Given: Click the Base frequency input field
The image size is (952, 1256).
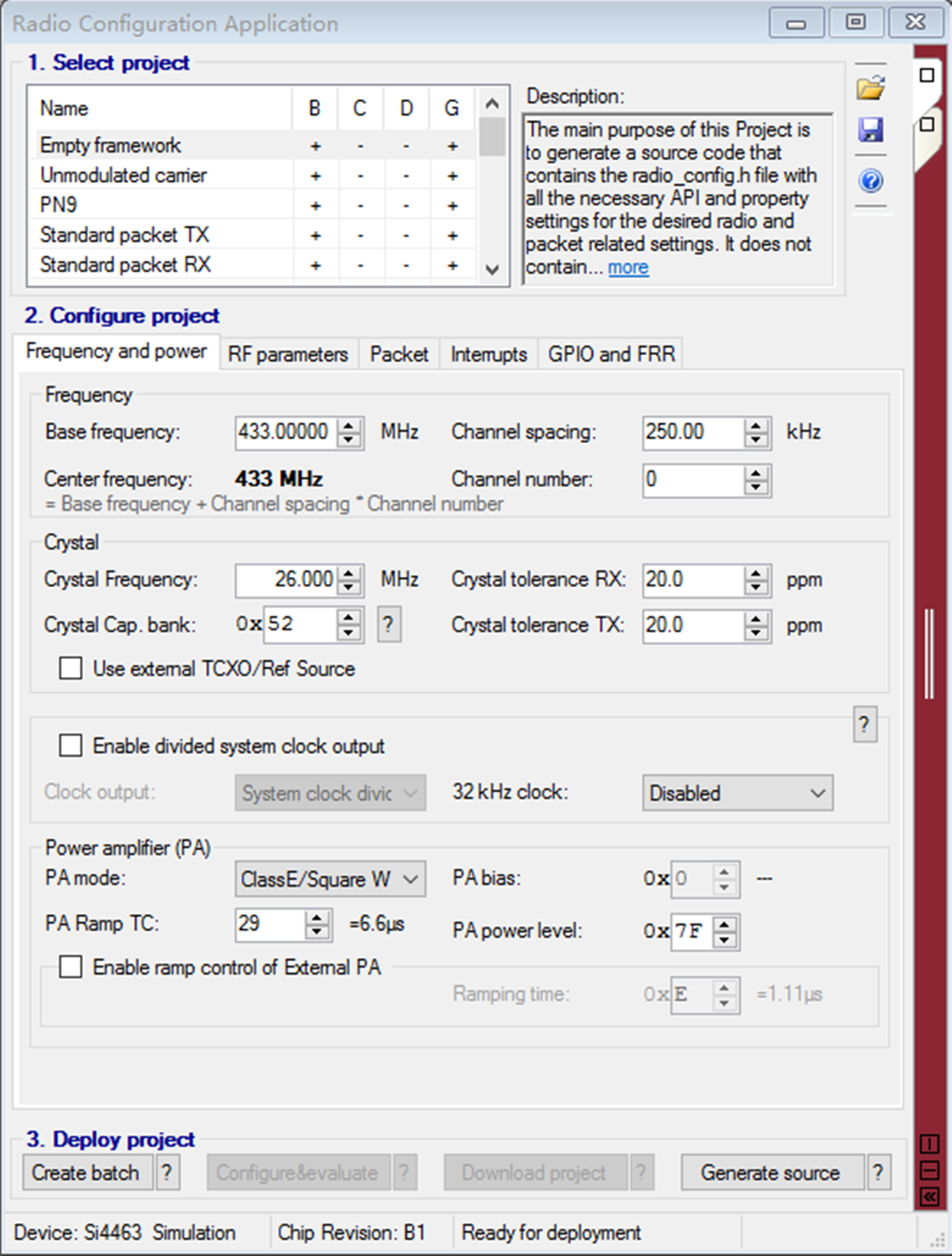Looking at the screenshot, I should click(286, 432).
